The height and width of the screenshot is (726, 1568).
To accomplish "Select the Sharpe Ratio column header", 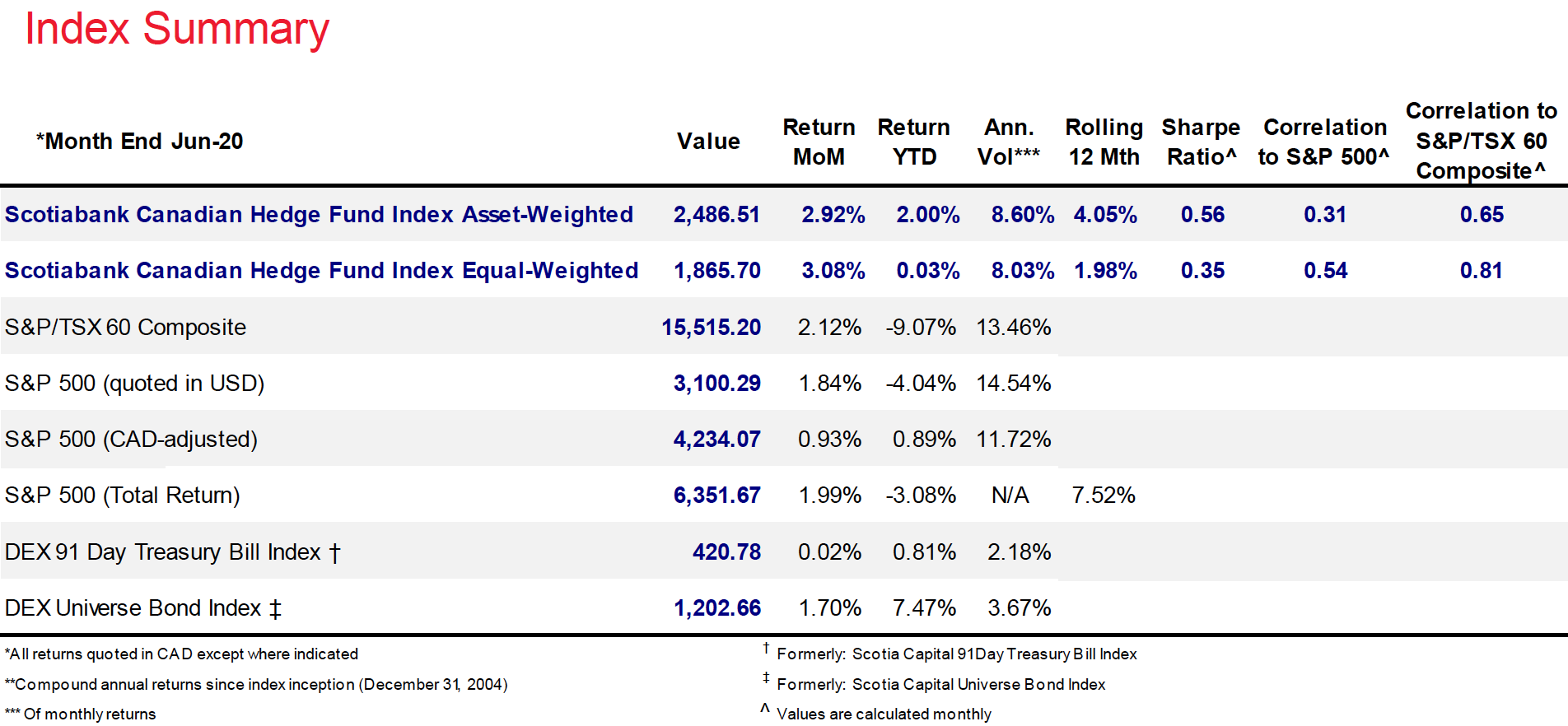I will [1201, 142].
